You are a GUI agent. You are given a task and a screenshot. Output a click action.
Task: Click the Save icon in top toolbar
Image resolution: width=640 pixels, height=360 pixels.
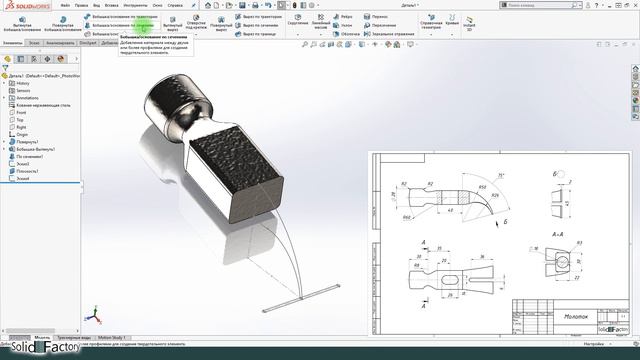(x=242, y=5)
